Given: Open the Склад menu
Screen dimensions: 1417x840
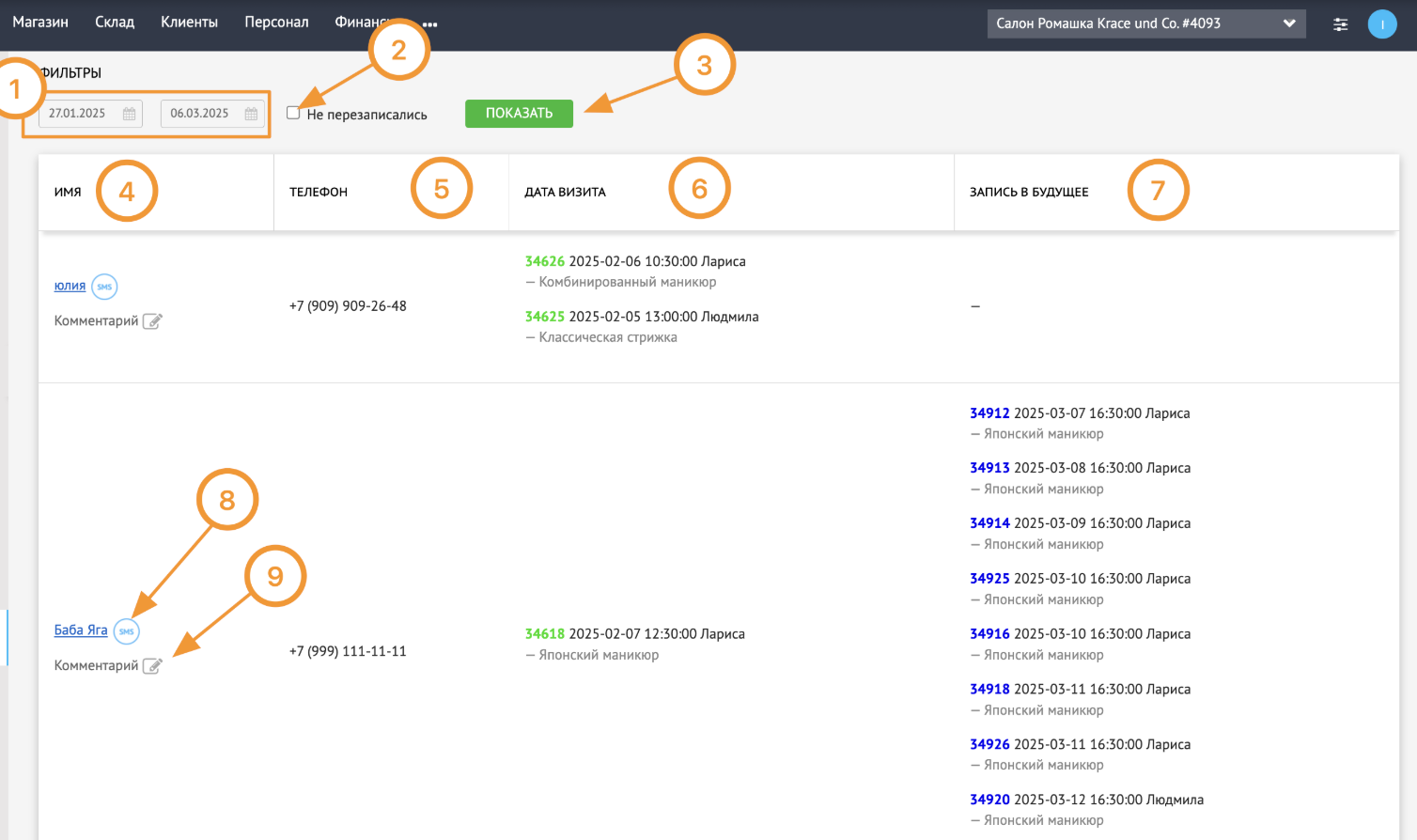Looking at the screenshot, I should click(115, 22).
